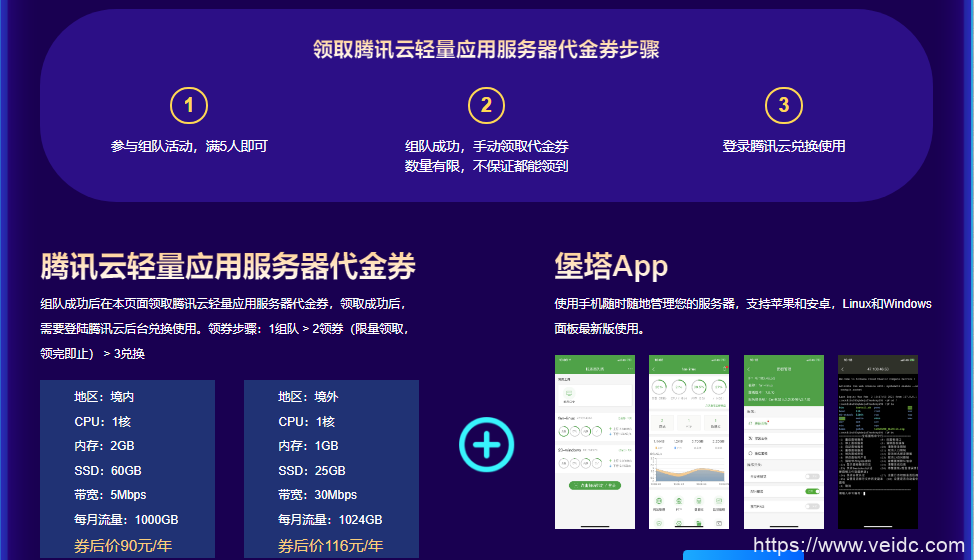
Task: Click the line 领完即止）> 3兑换
Action: click(x=93, y=353)
